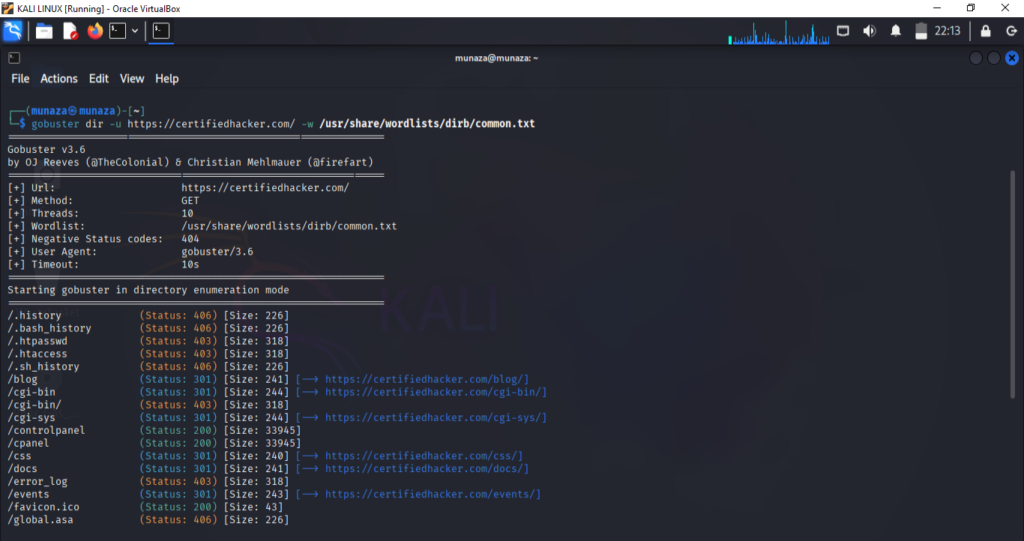This screenshot has width=1024, height=541.
Task: Click the terminal window icon in title bar
Action: (x=14, y=58)
